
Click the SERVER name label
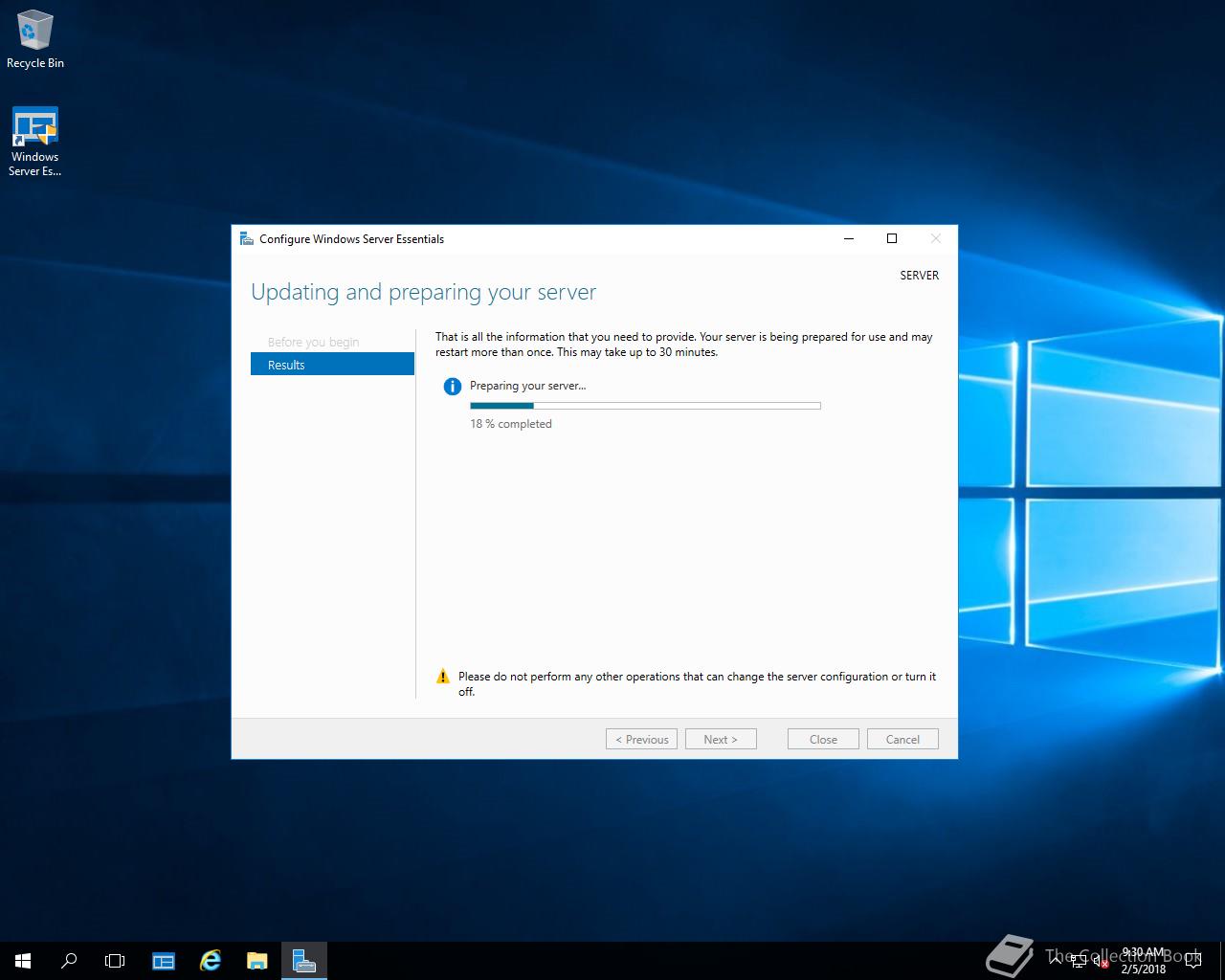(x=919, y=275)
